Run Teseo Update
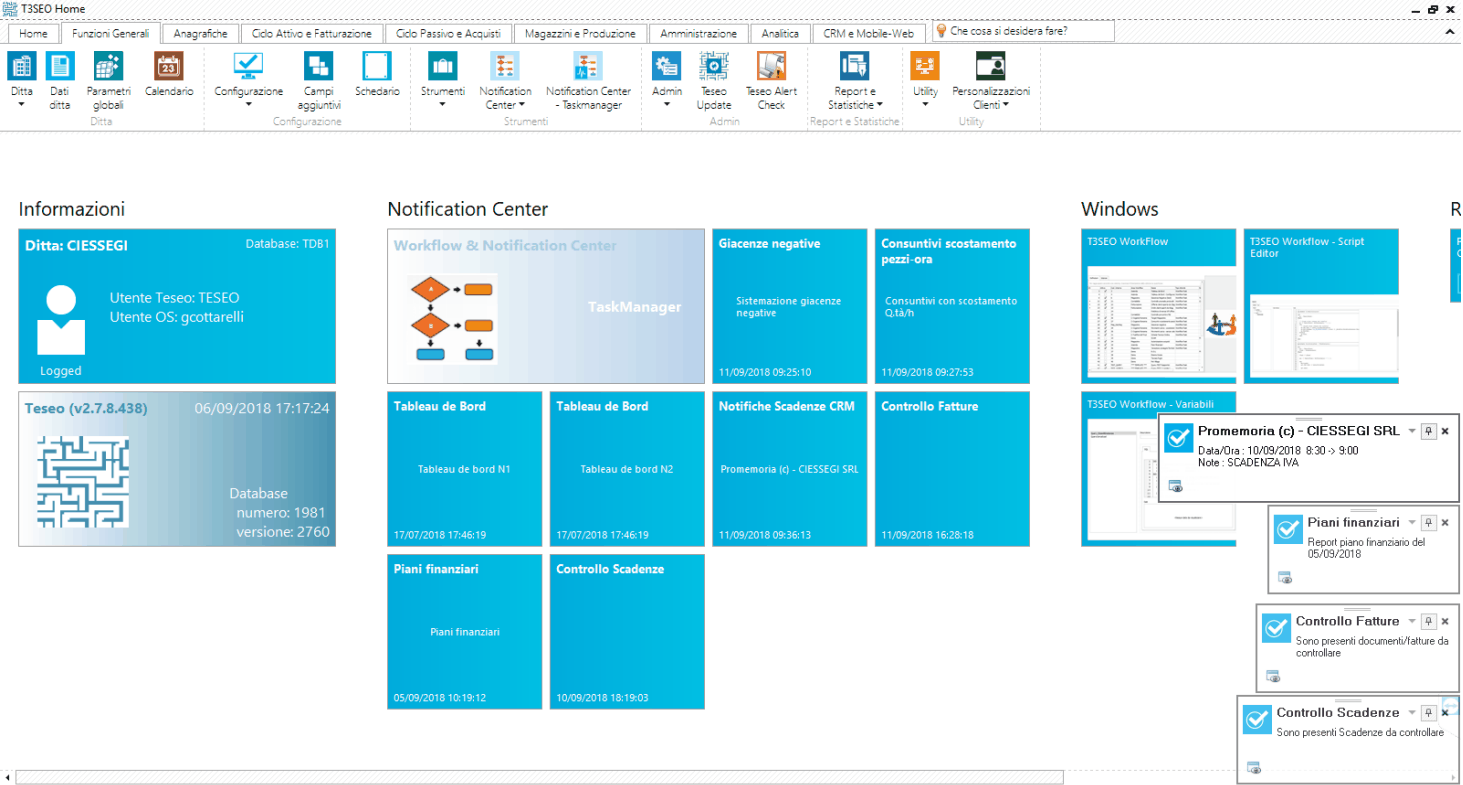 point(714,81)
